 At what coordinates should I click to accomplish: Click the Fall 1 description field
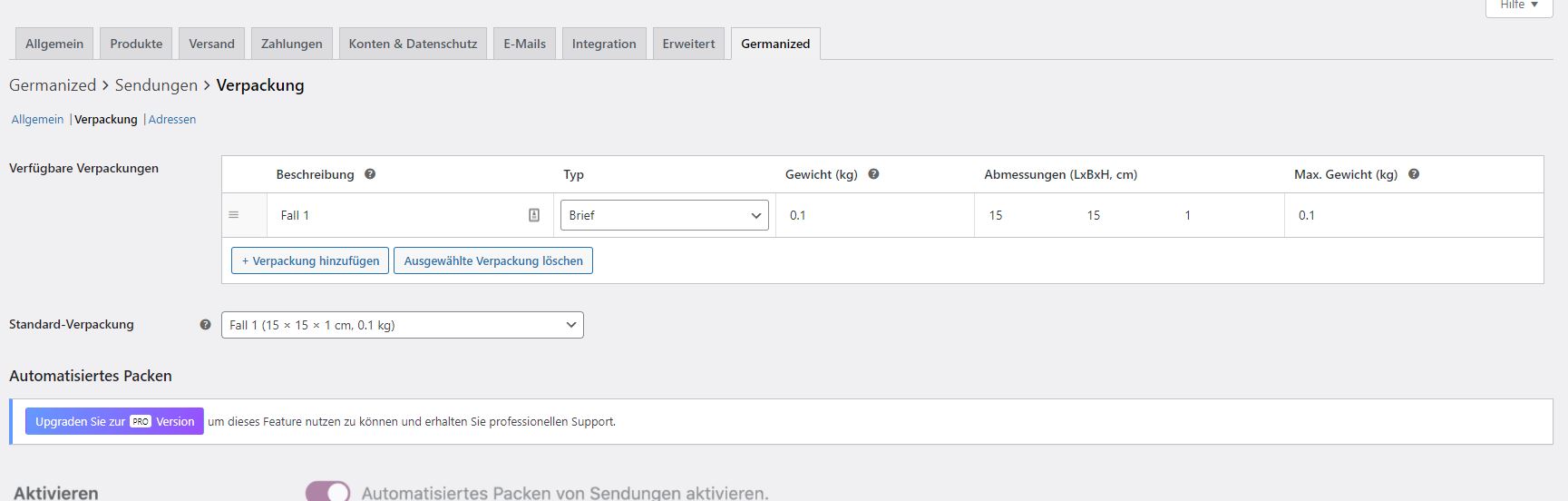coord(410,215)
